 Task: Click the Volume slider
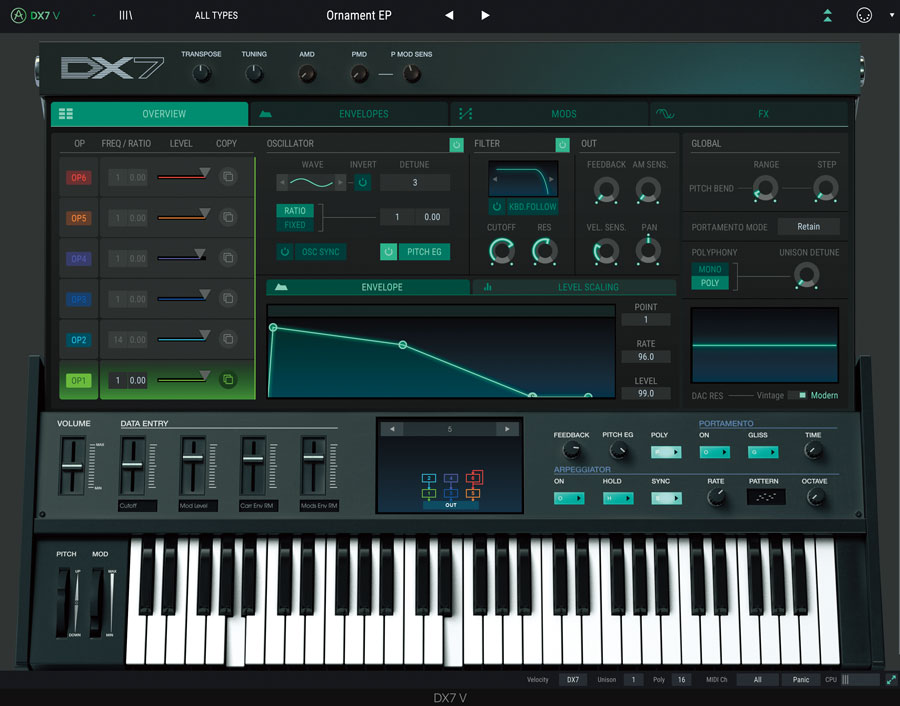[x=72, y=466]
